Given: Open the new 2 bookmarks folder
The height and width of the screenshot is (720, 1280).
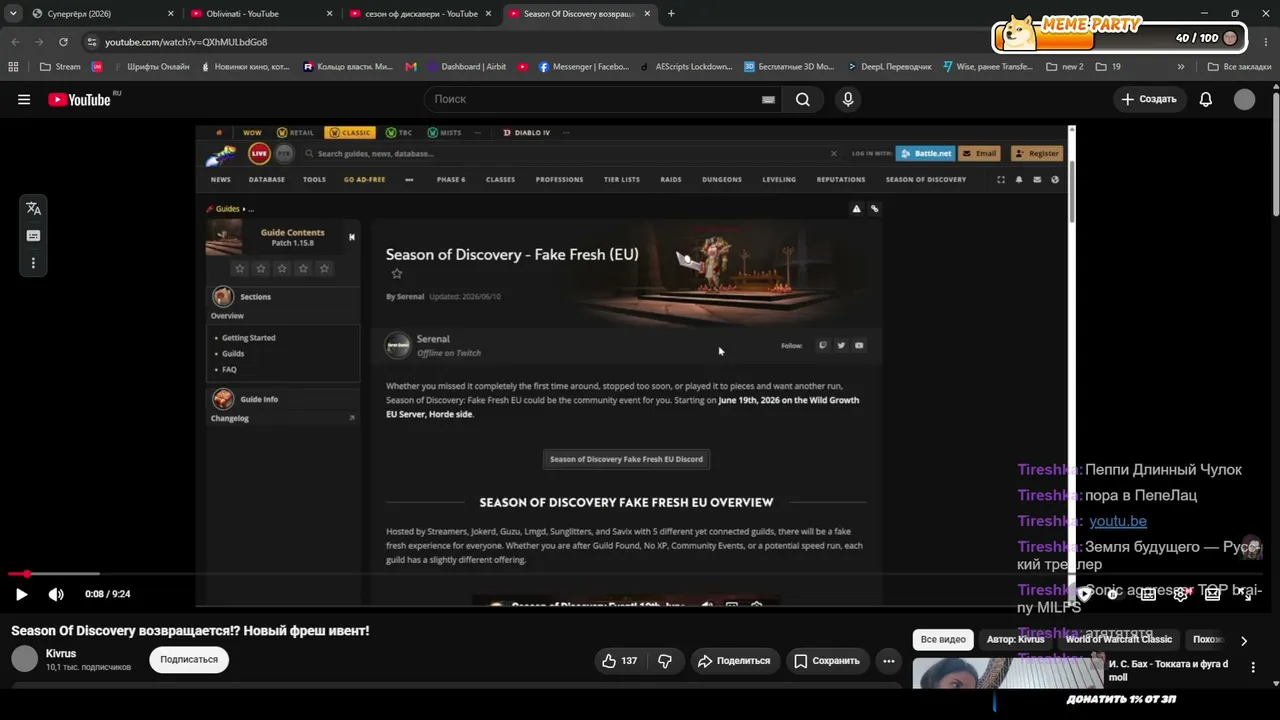Looking at the screenshot, I should [1065, 67].
